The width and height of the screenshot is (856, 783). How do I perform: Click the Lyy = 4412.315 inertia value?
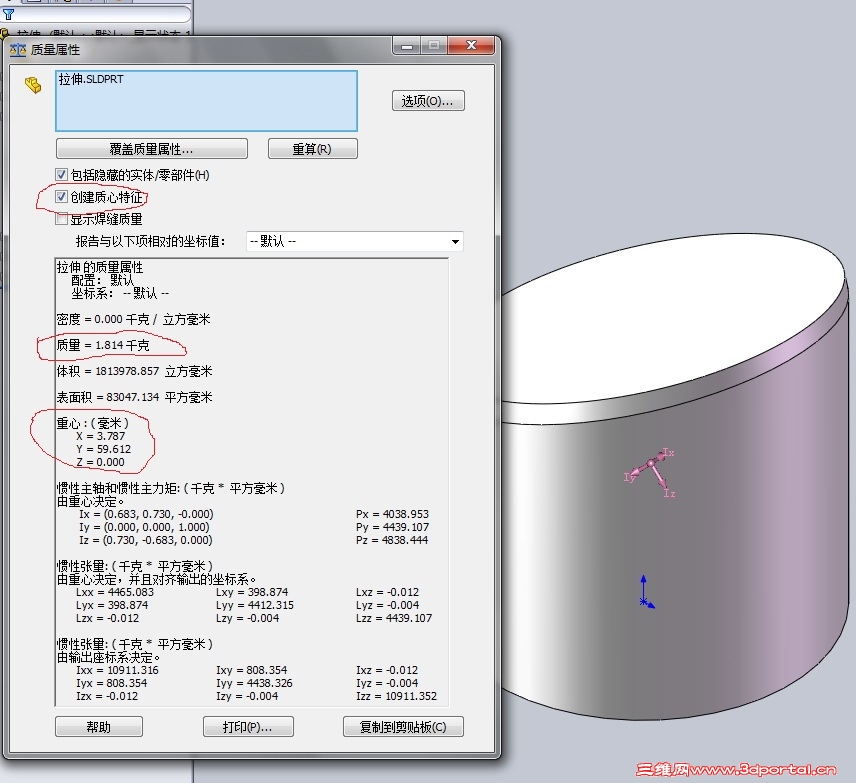point(255,605)
